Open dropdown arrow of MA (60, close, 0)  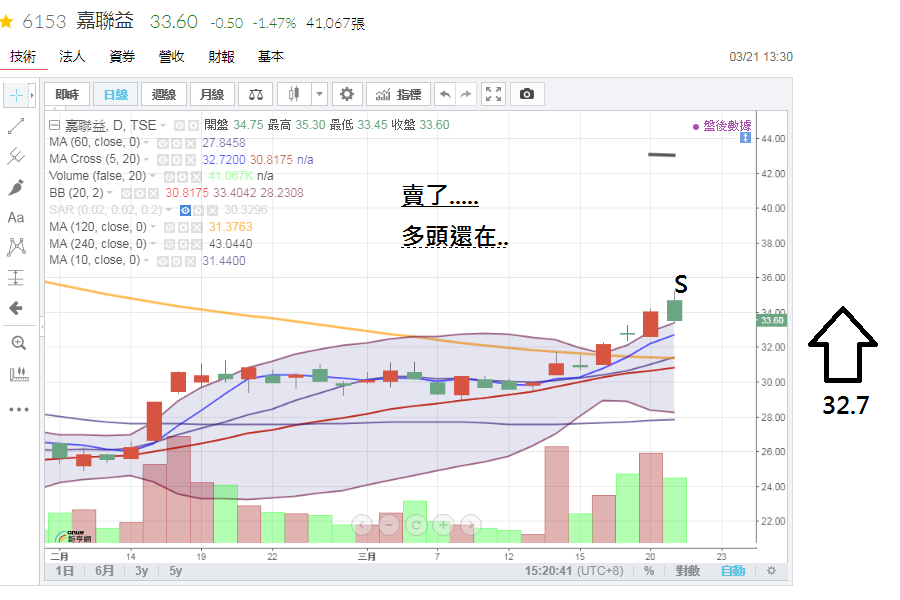[146, 142]
